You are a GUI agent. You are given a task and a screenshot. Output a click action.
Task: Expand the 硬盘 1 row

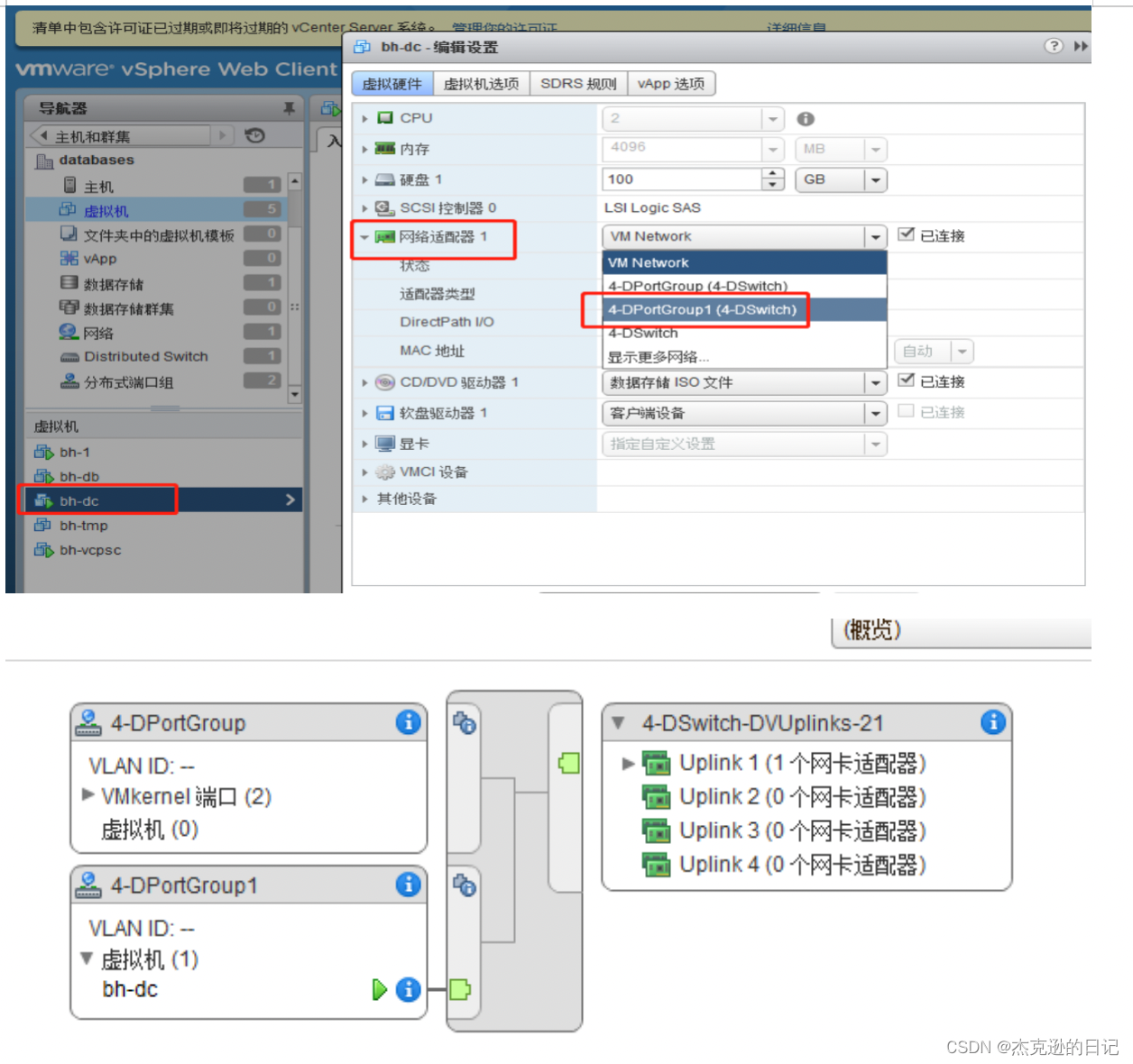click(364, 179)
